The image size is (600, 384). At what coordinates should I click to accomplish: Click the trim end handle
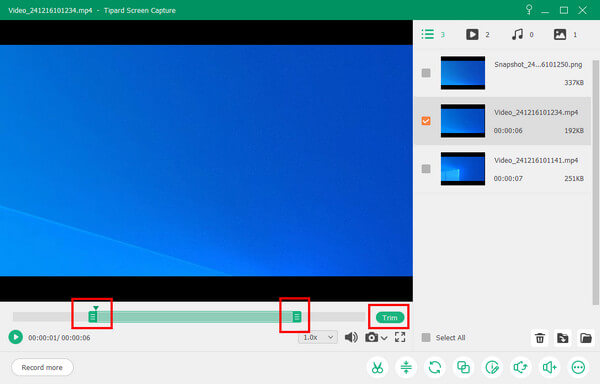(297, 317)
